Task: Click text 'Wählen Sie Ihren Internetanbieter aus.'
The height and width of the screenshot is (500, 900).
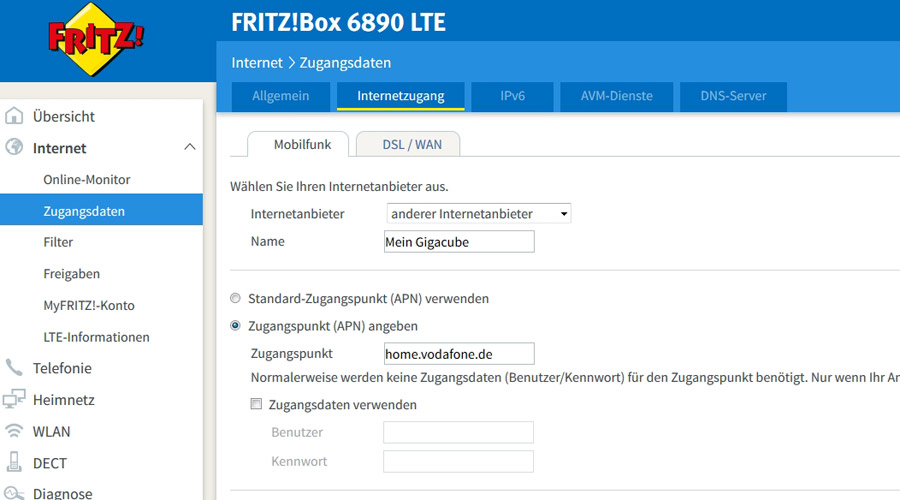Action: point(339,187)
